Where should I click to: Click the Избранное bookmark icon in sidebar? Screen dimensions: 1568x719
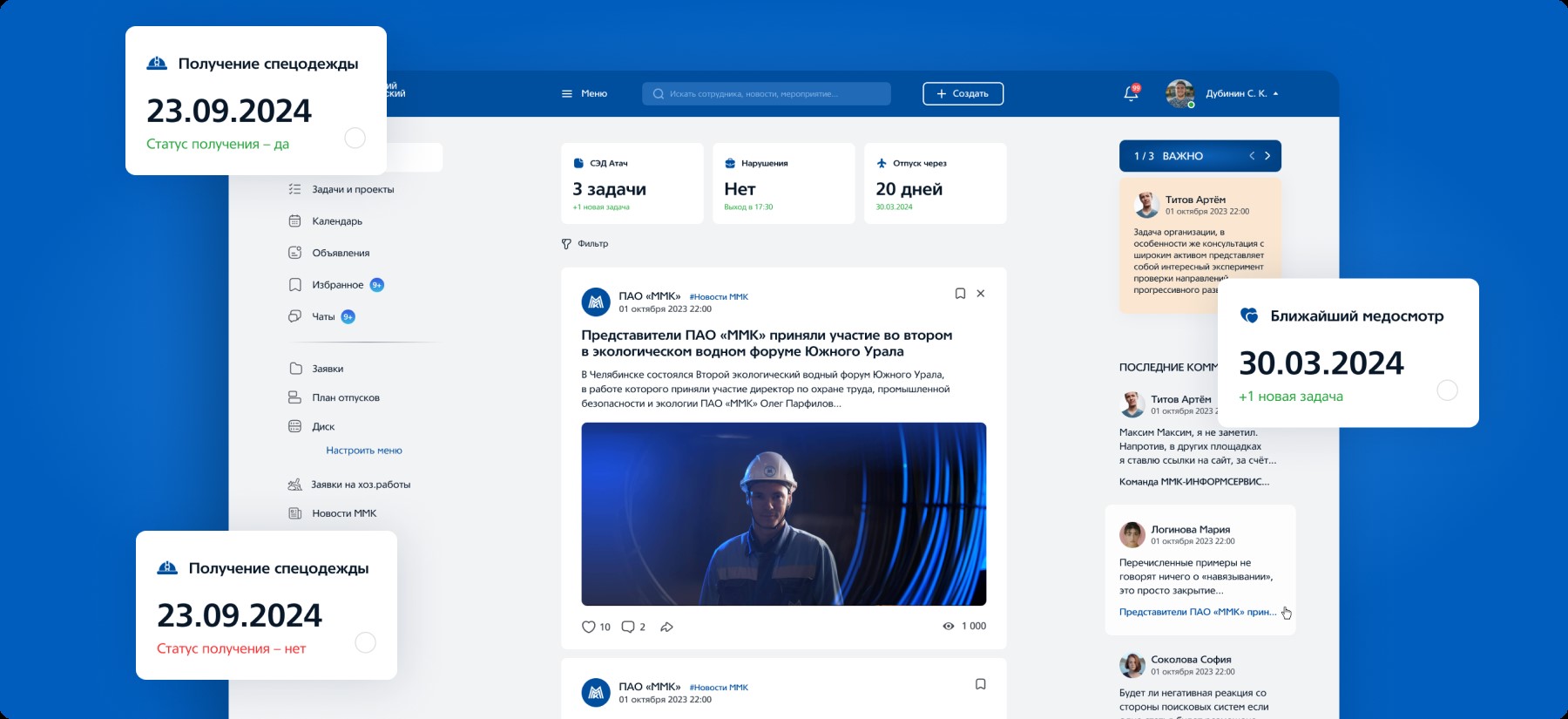click(294, 285)
